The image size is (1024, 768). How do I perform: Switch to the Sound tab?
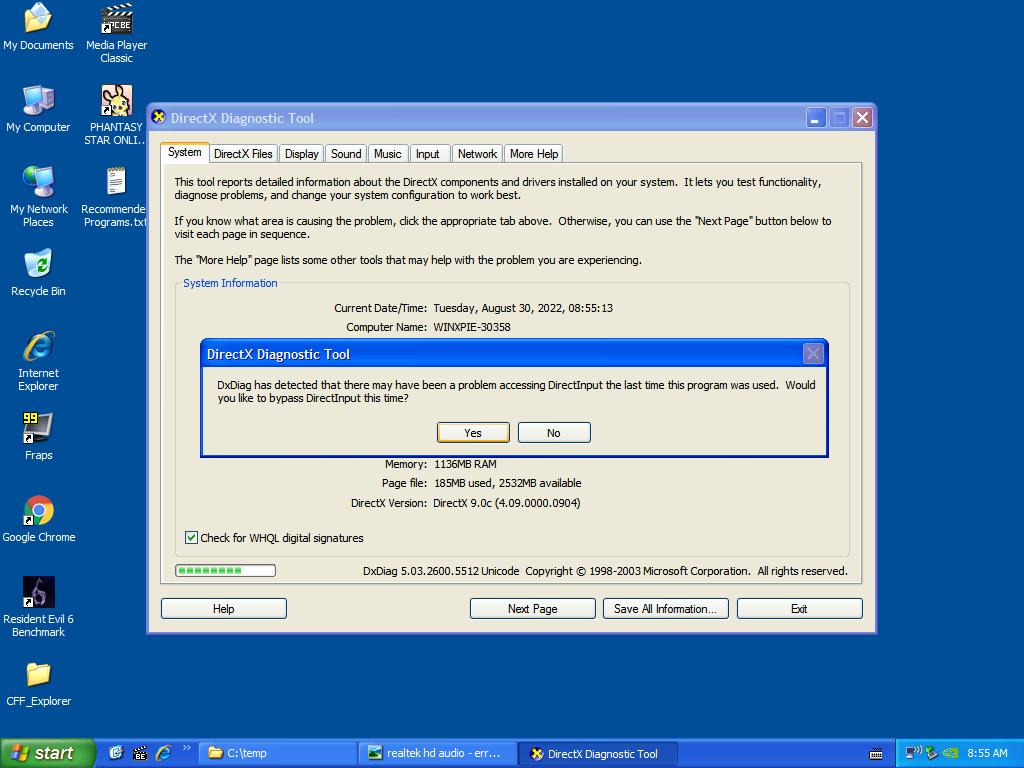tap(346, 153)
